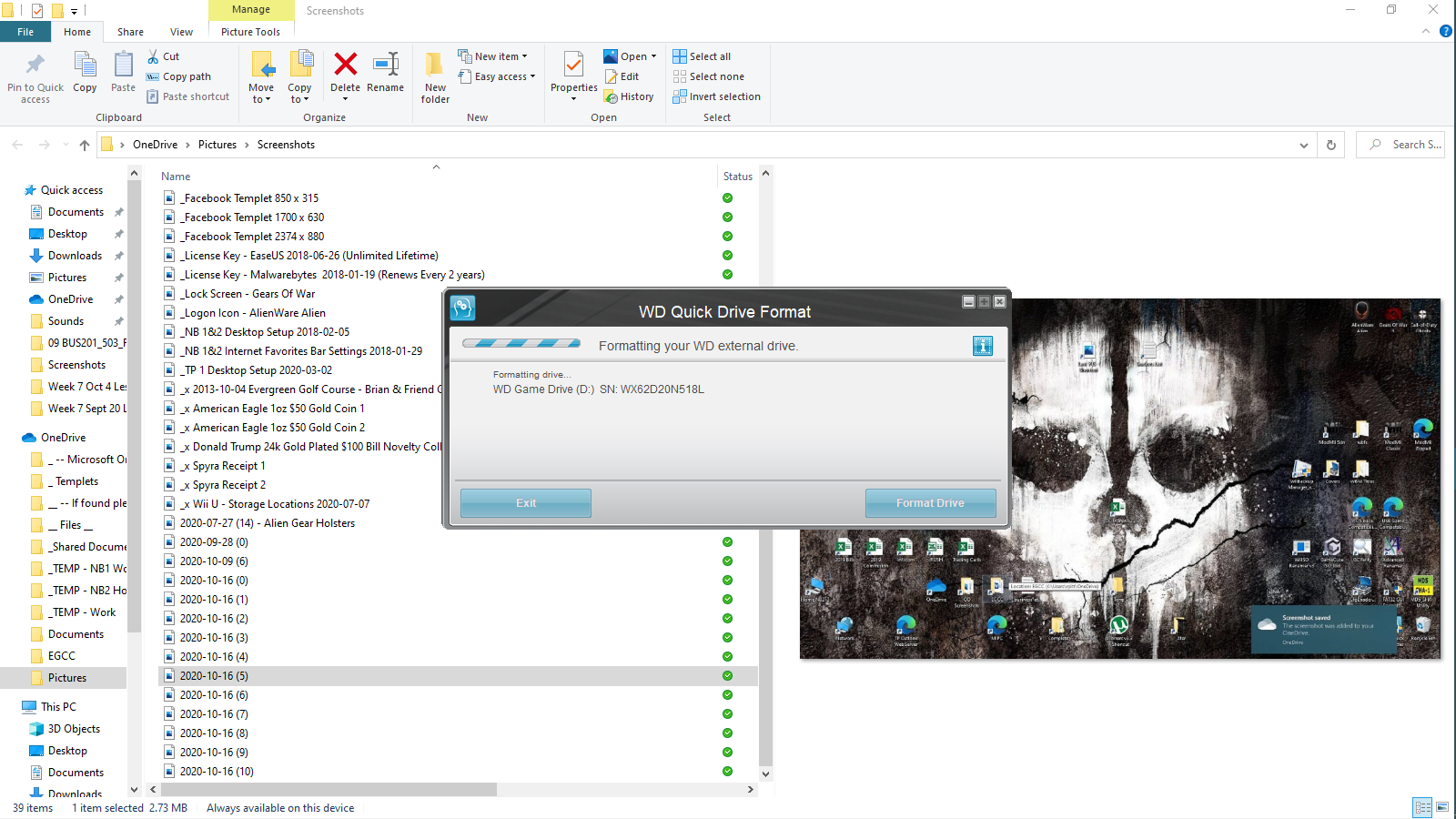
Task: Click Select none in the ribbon
Action: click(709, 76)
